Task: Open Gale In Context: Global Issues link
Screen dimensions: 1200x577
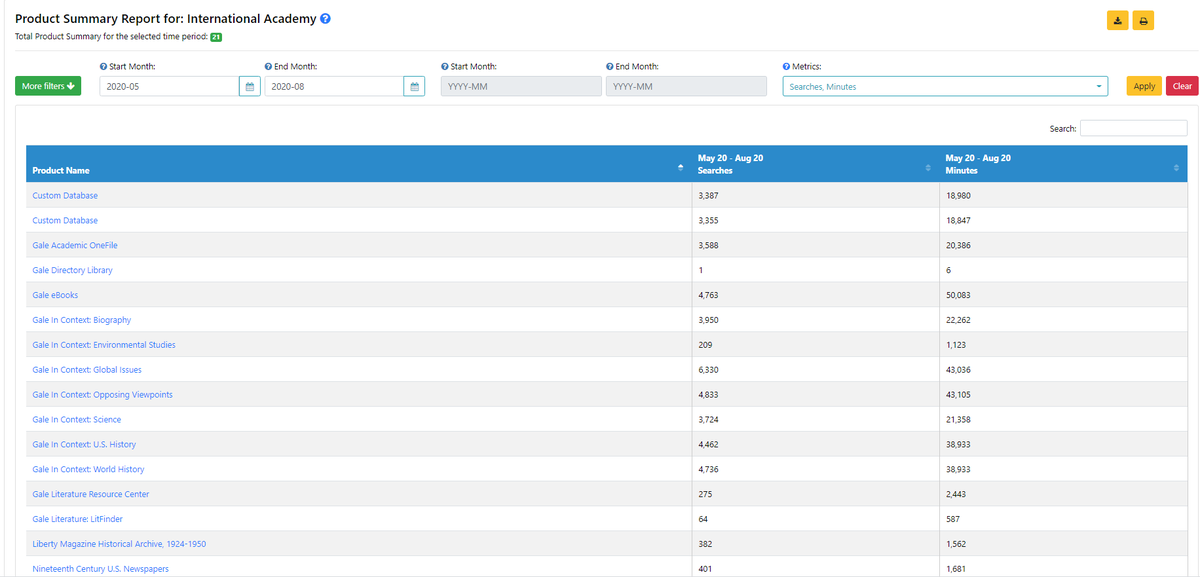Action: (87, 370)
